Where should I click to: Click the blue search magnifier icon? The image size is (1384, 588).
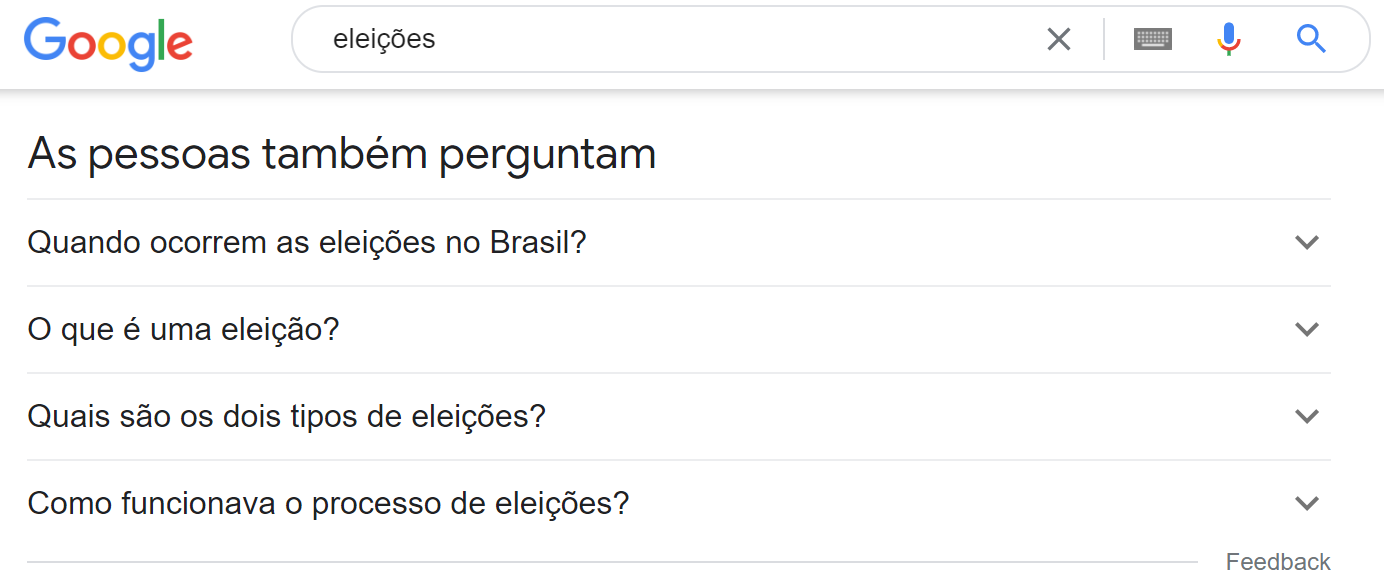[1310, 39]
